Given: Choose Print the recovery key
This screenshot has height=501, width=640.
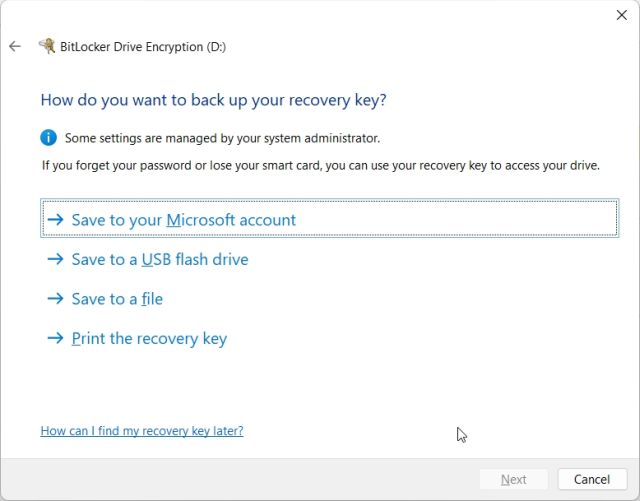Looking at the screenshot, I should click(x=149, y=339).
